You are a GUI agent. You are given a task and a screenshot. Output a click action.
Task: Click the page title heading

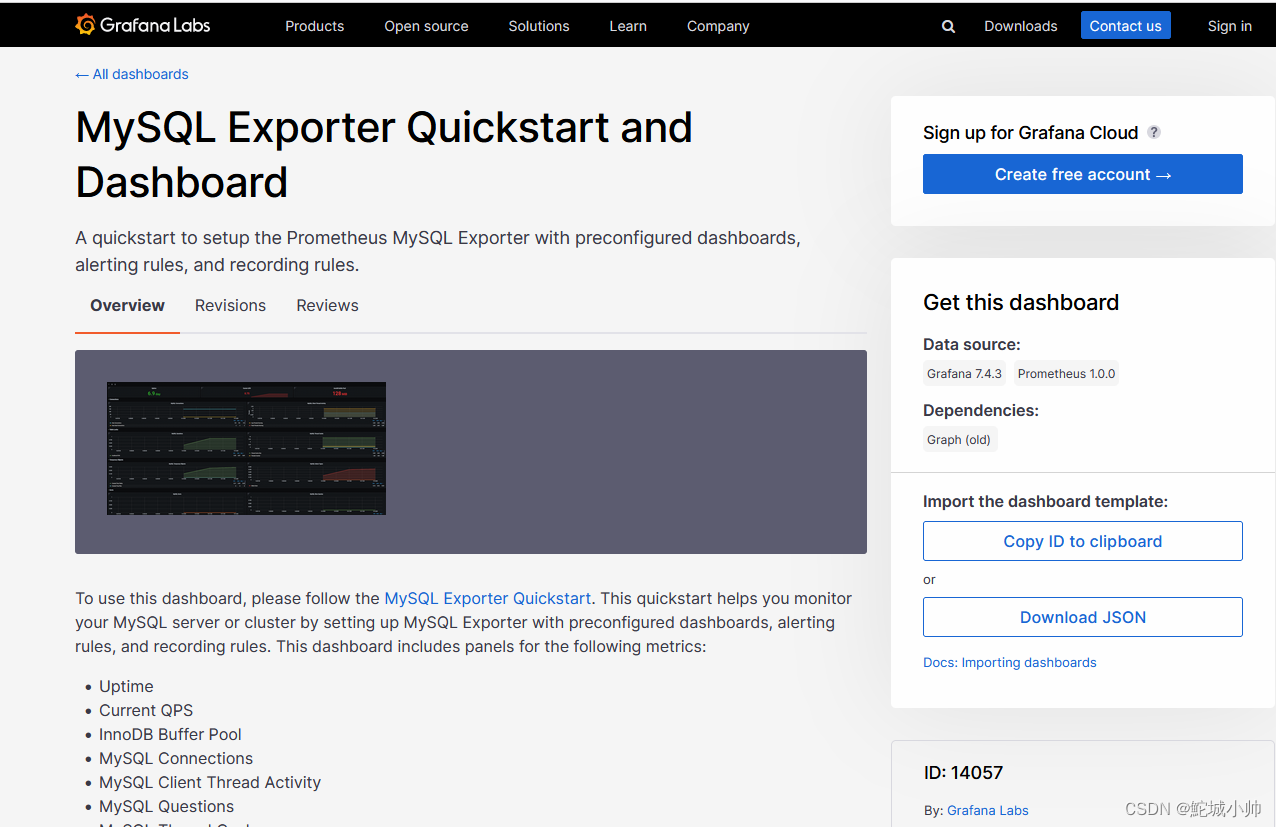click(x=384, y=155)
